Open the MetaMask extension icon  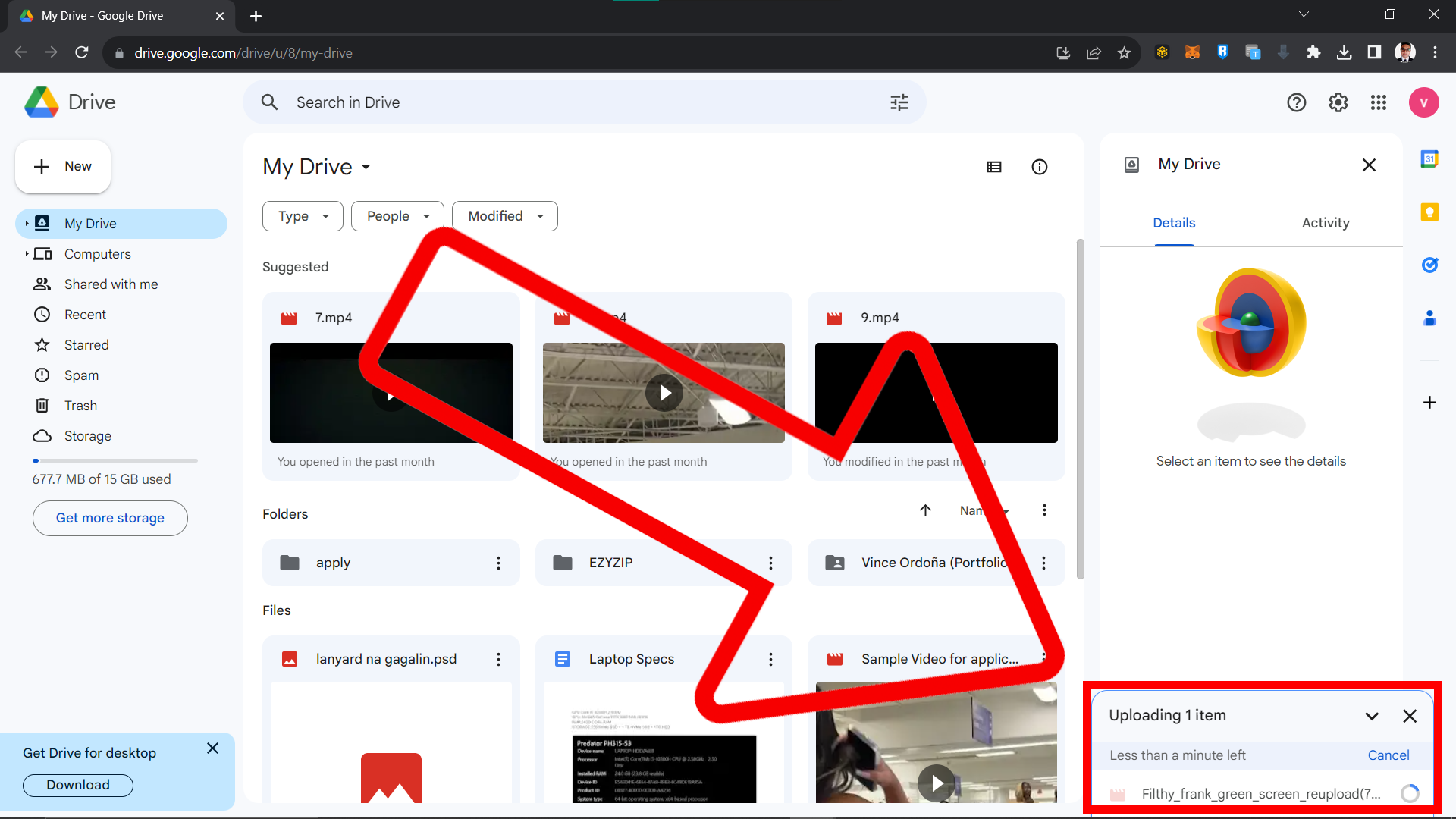[x=1192, y=52]
